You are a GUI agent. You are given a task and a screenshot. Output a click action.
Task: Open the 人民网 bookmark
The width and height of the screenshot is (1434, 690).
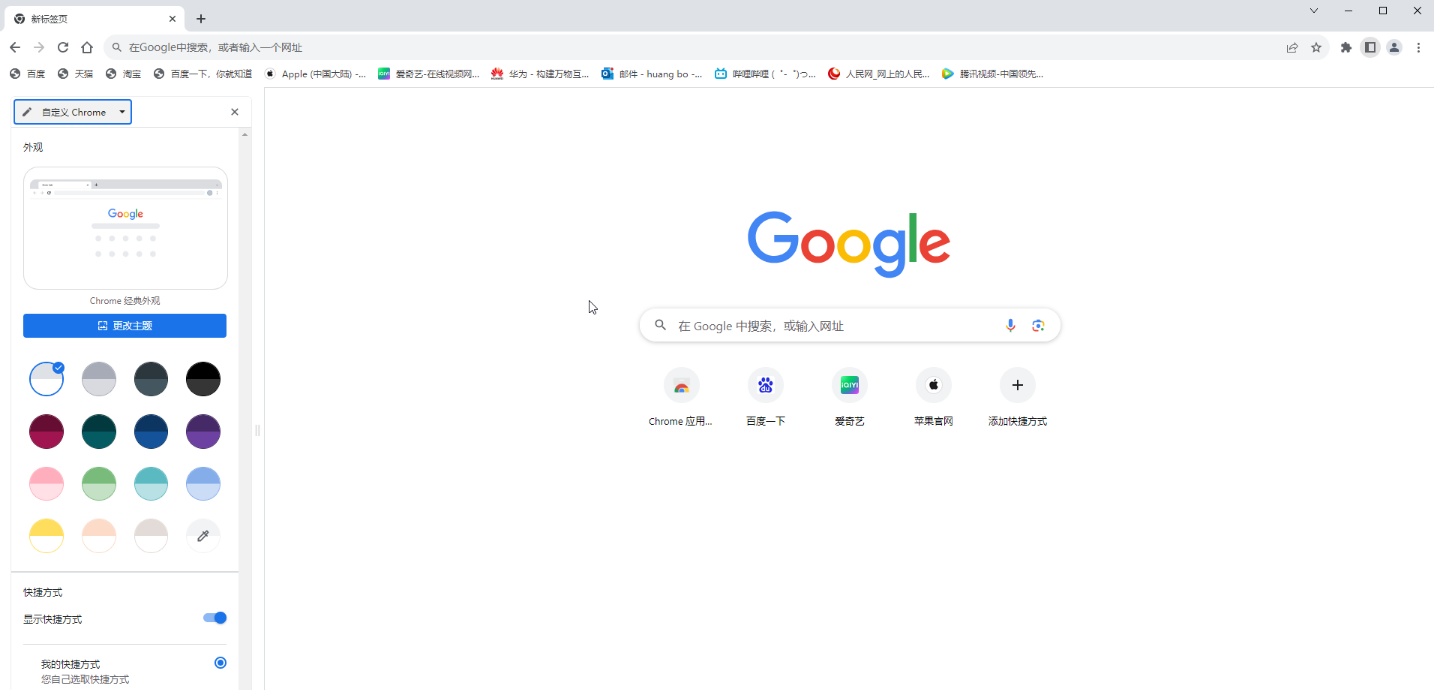(879, 73)
